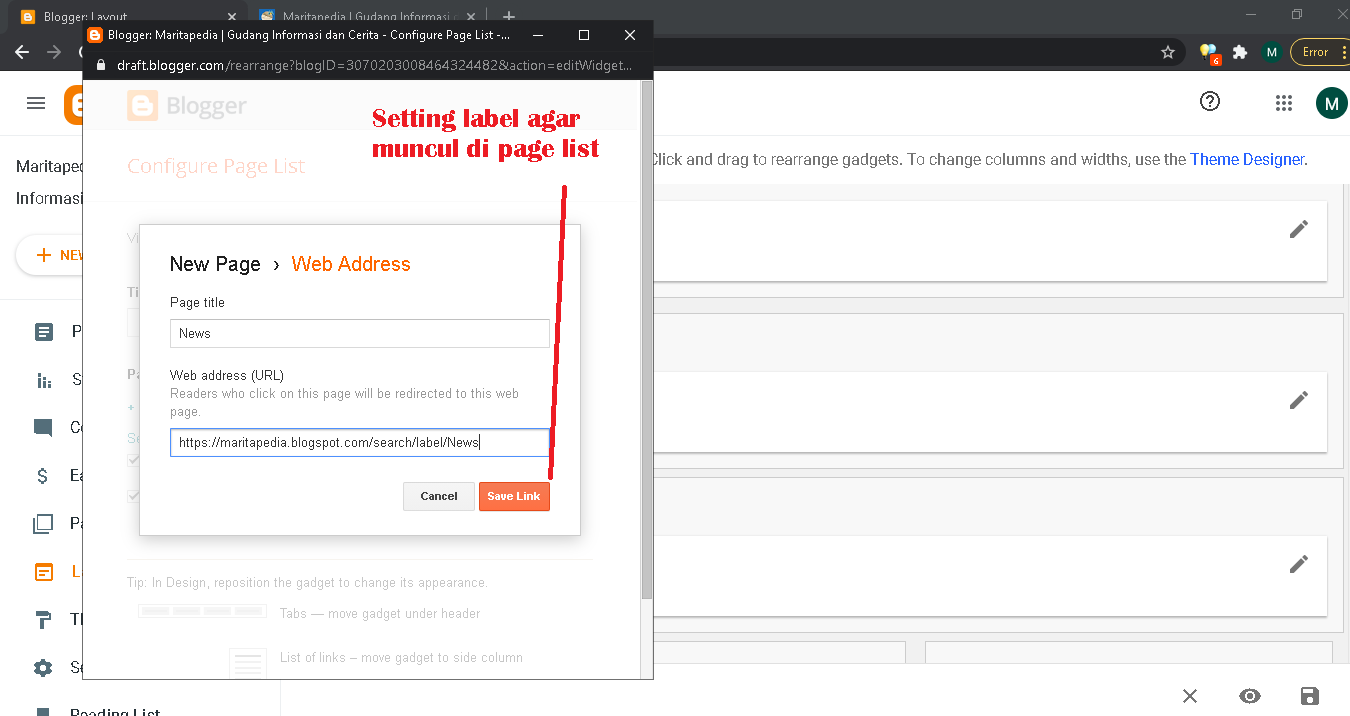Screen dimensions: 1350x716
Task: Save the gadget using the floppy disk icon
Action: [x=1311, y=695]
